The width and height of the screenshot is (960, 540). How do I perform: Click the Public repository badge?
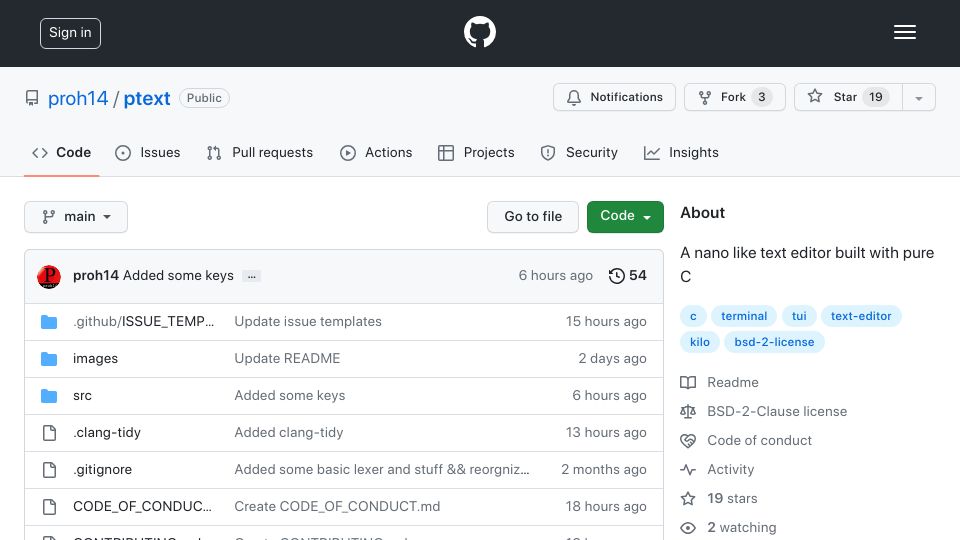click(204, 98)
